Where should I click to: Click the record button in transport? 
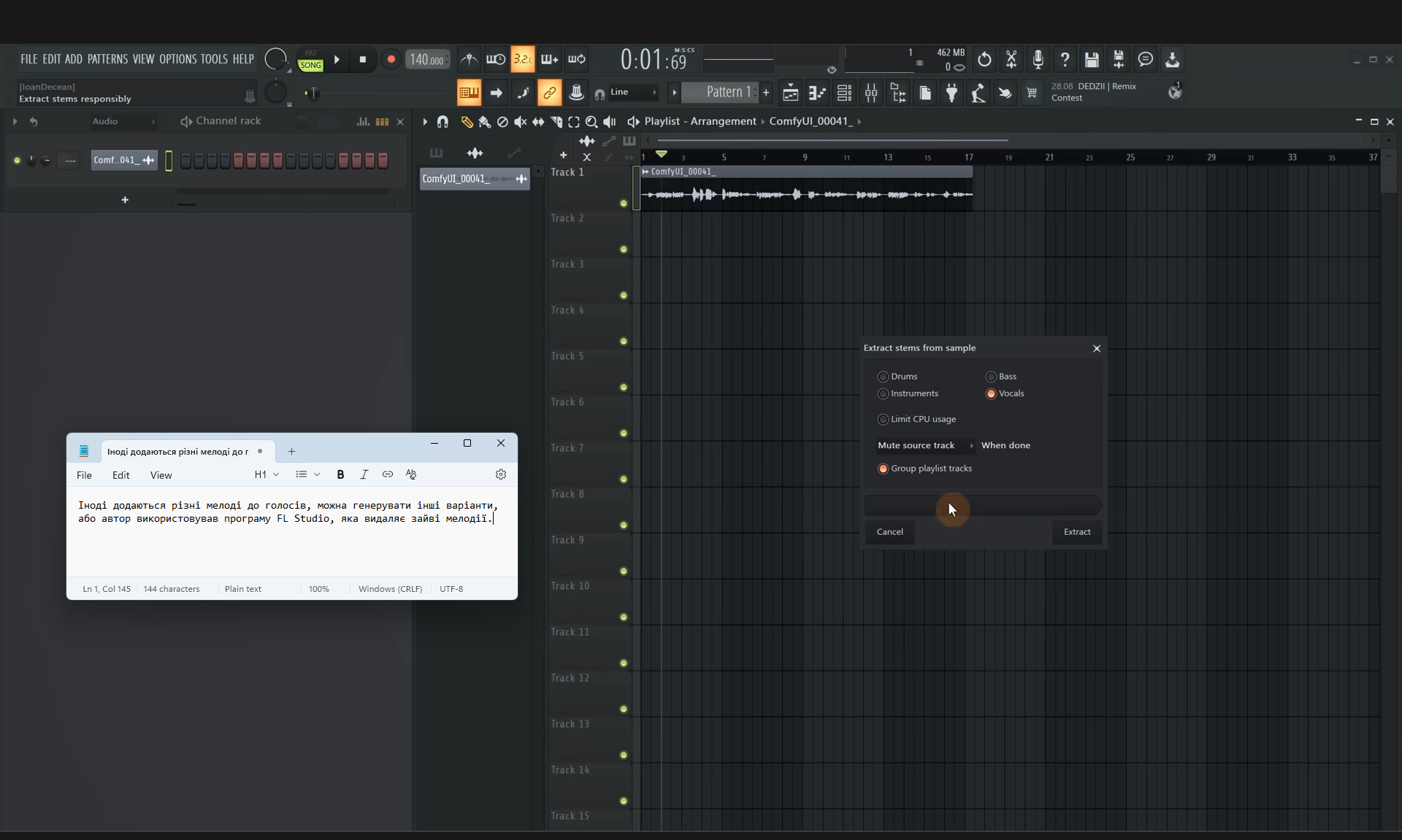coord(391,60)
